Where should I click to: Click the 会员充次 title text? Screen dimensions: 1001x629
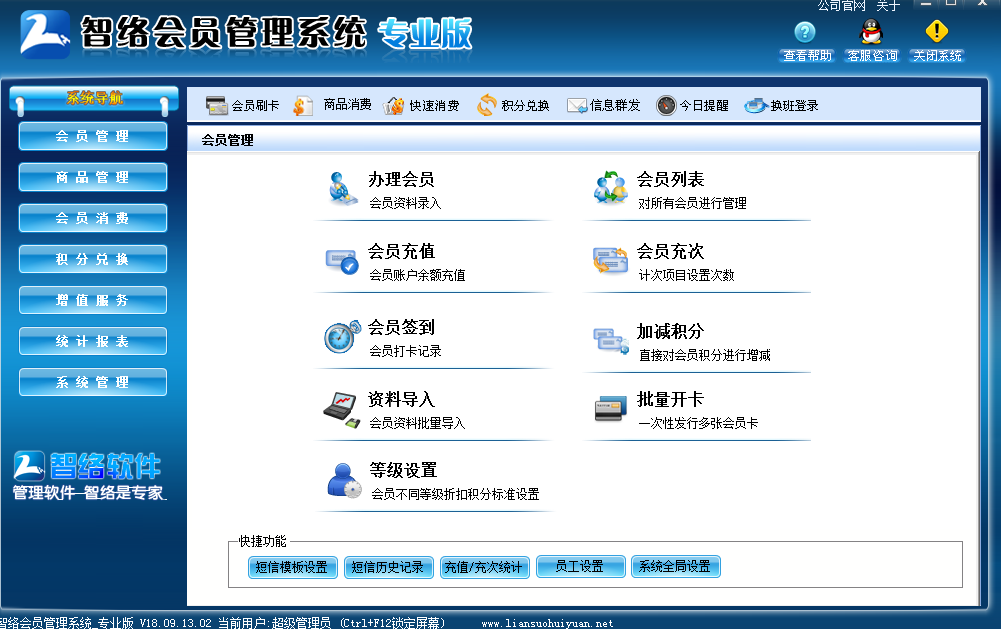click(x=670, y=252)
